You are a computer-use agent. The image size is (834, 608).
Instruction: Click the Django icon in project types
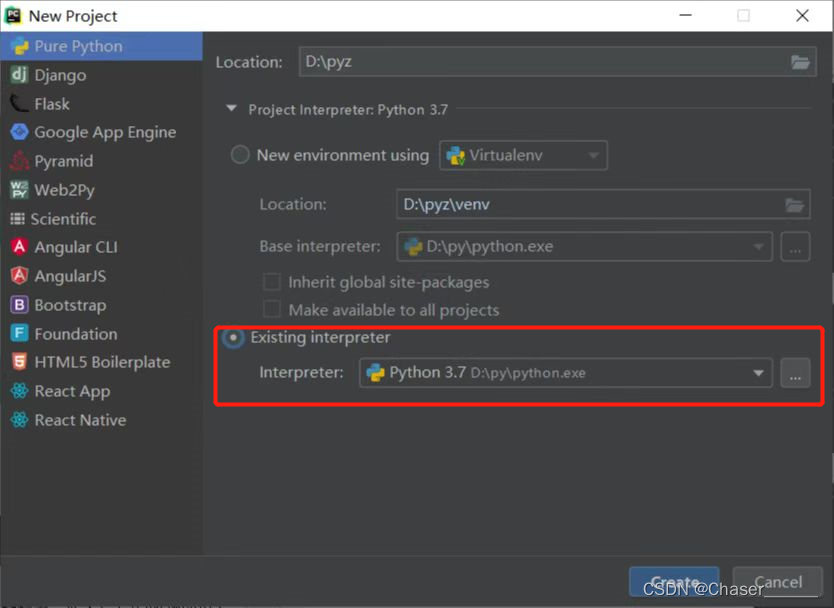coord(19,75)
